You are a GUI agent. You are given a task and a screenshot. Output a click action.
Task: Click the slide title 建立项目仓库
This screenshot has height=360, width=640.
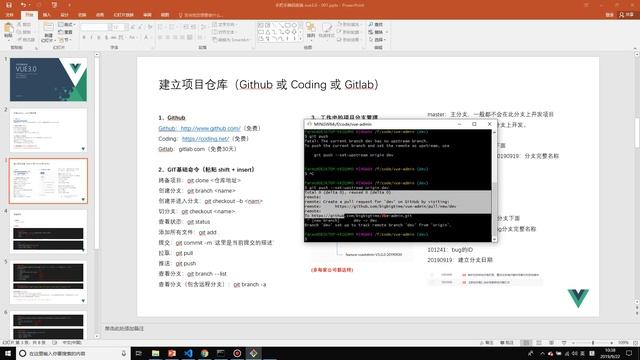[193, 84]
